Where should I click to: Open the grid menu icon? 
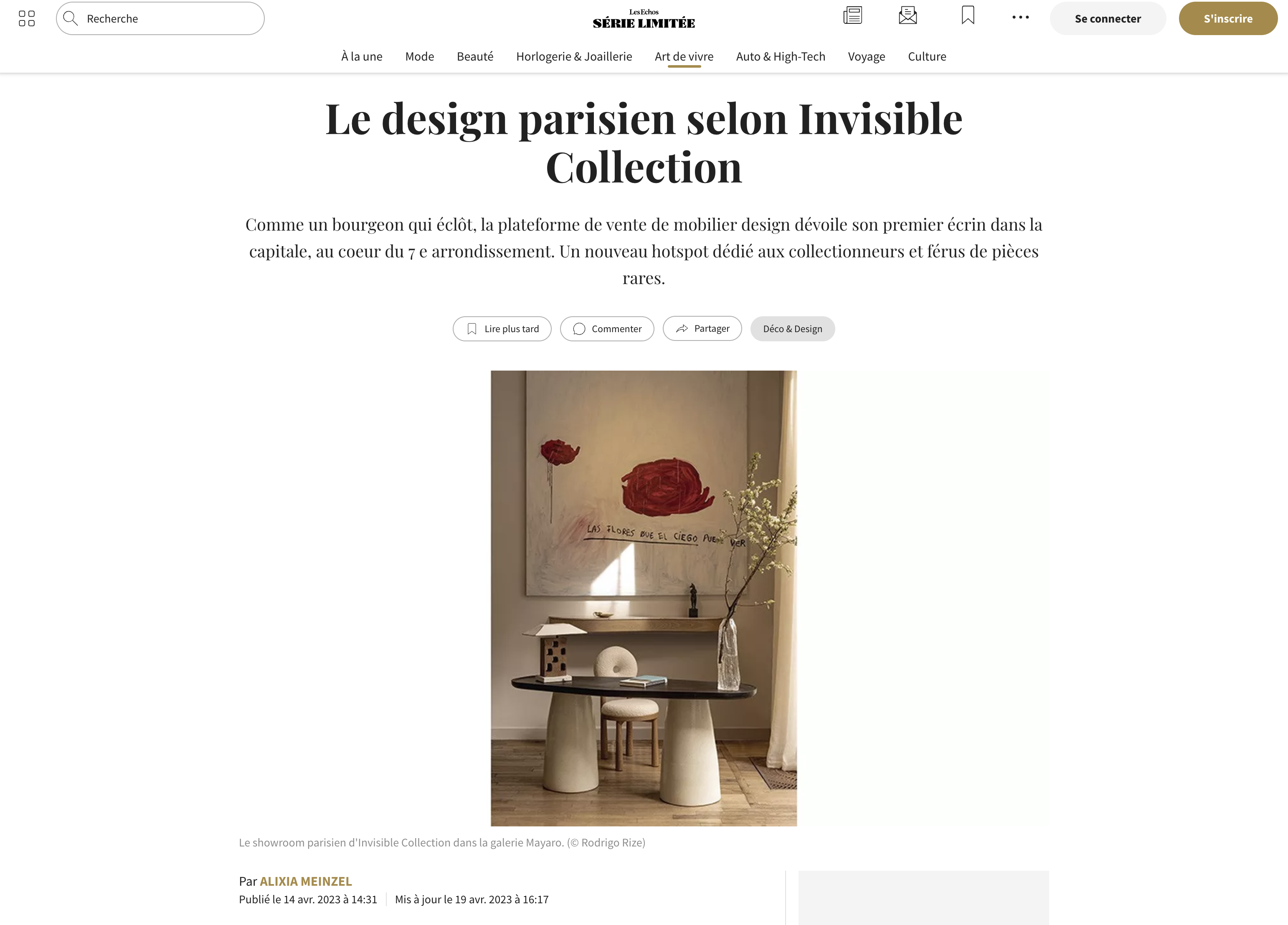point(27,19)
